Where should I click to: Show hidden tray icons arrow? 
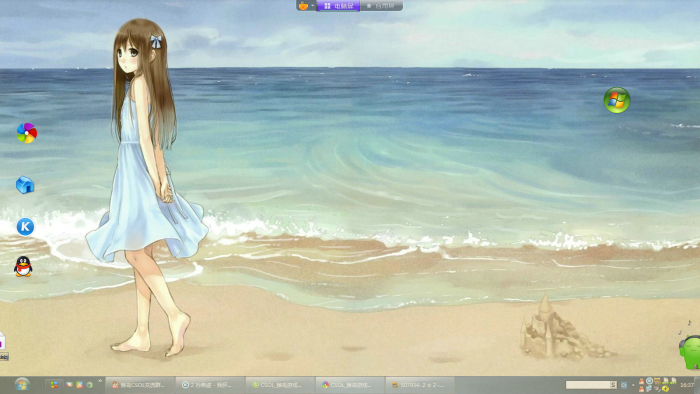coord(633,385)
